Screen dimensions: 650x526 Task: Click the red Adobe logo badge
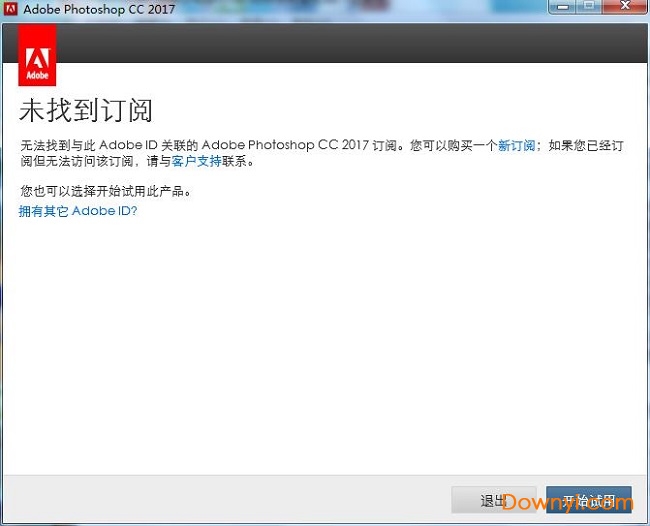point(37,57)
